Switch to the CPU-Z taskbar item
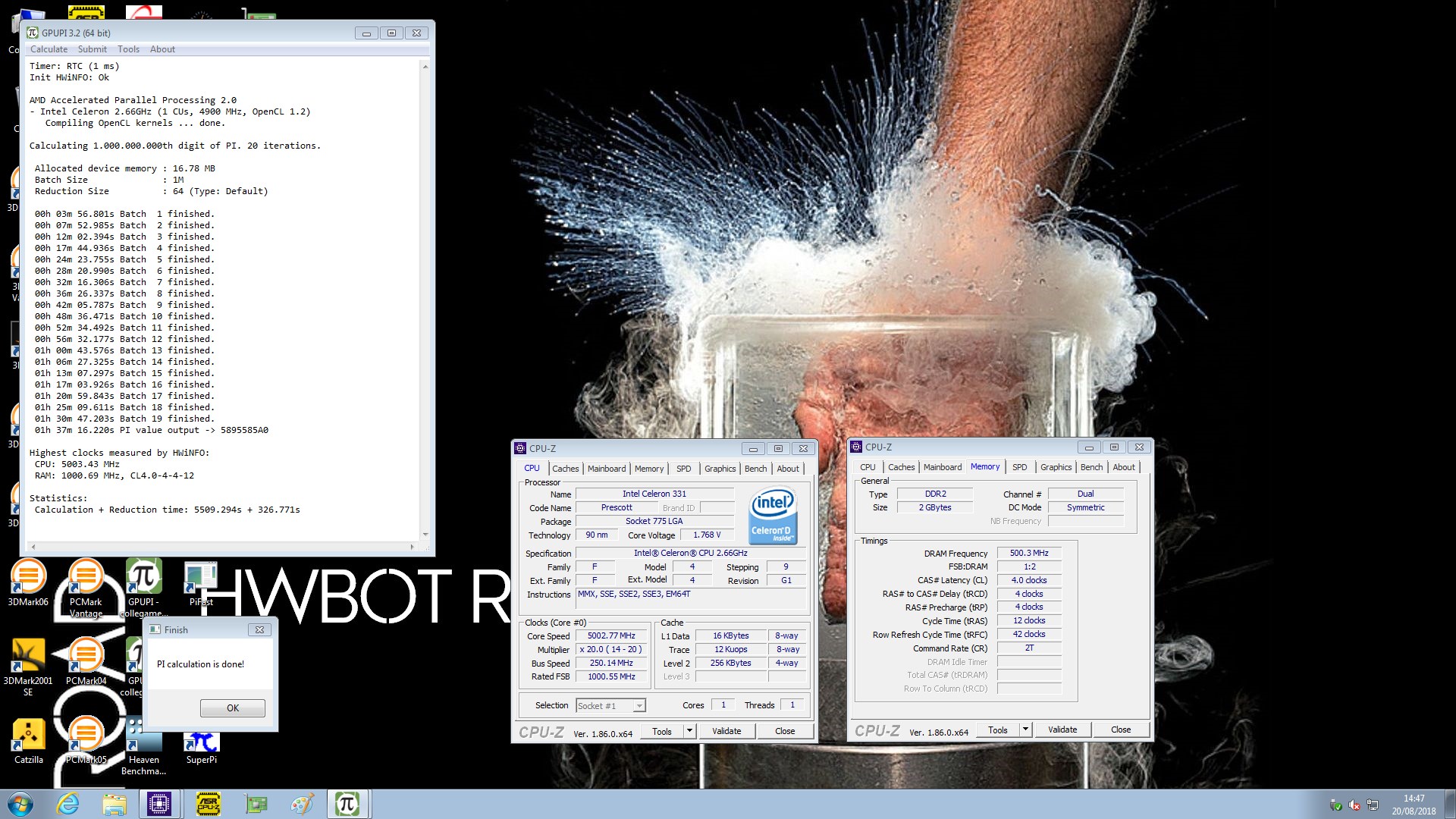The width and height of the screenshot is (1456, 819). pos(159,804)
